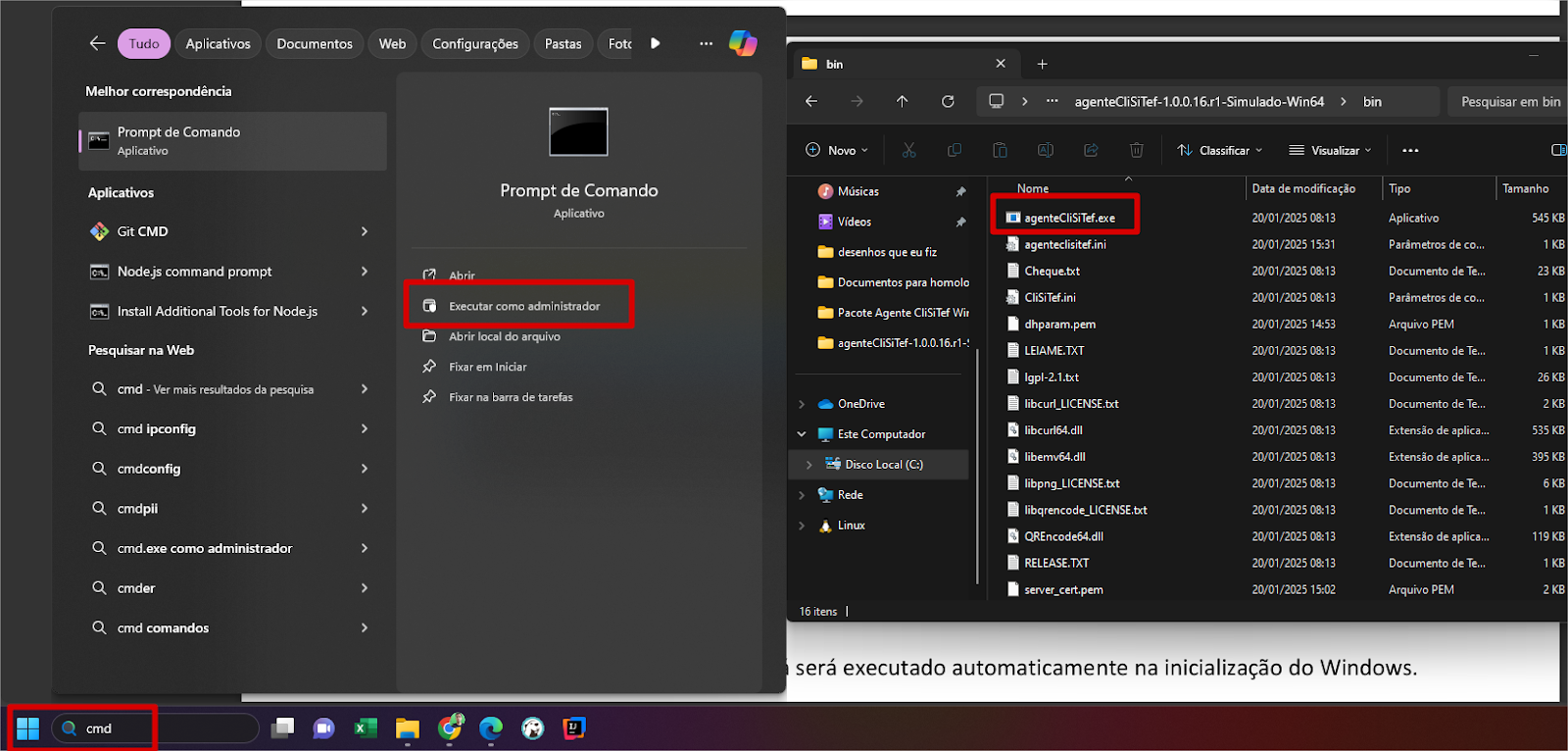Open the Classificar sort dropdown
1568x751 pixels.
(x=1220, y=150)
